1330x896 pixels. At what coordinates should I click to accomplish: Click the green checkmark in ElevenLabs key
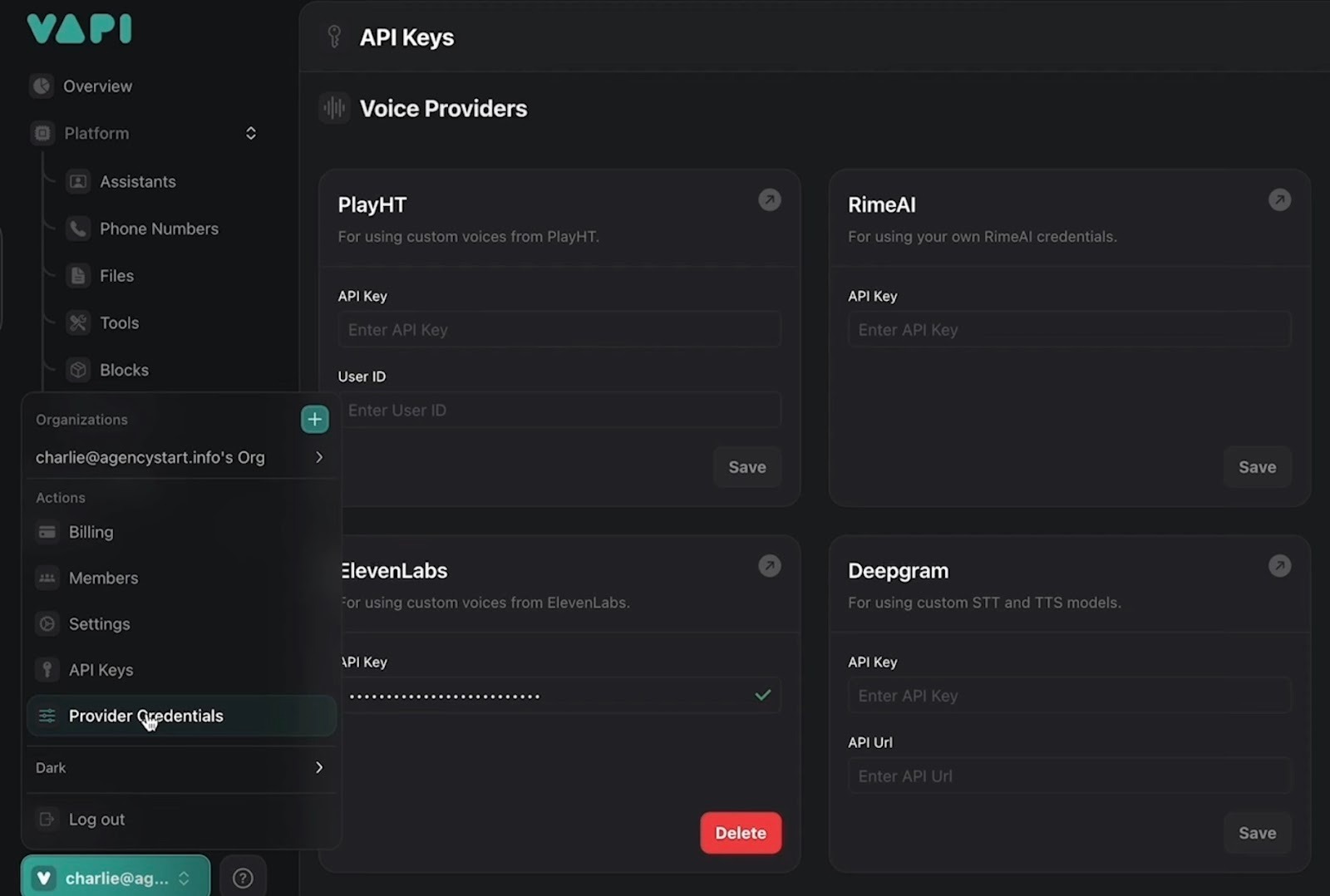pos(762,695)
